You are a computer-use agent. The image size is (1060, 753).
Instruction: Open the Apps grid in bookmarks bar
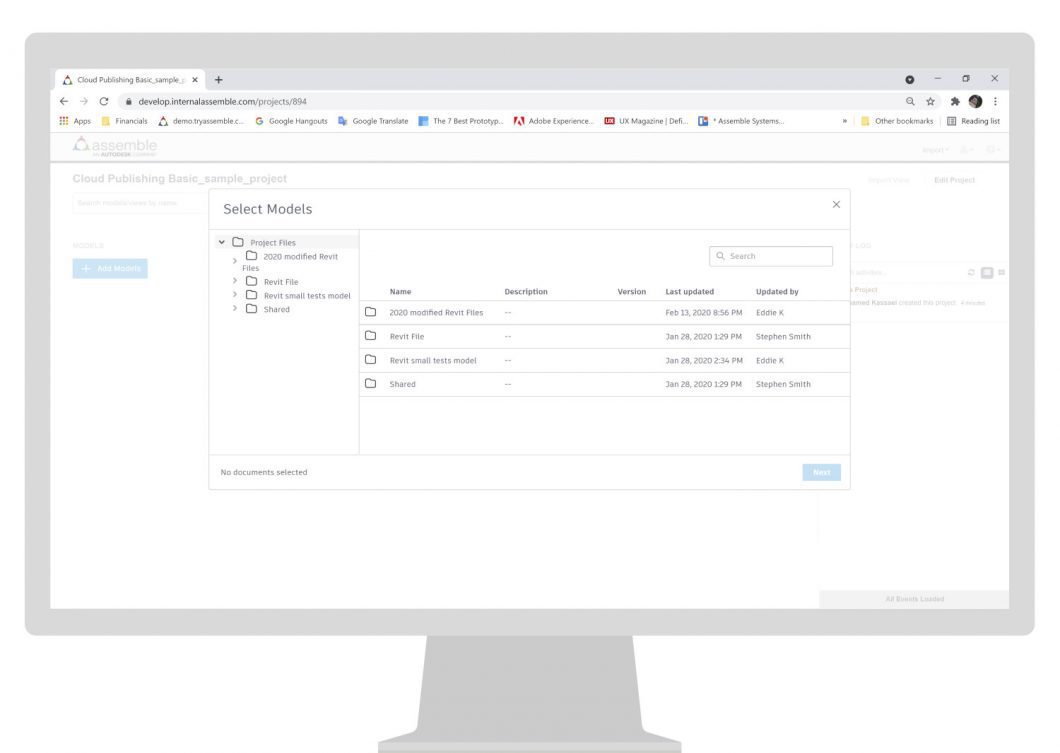(74, 121)
